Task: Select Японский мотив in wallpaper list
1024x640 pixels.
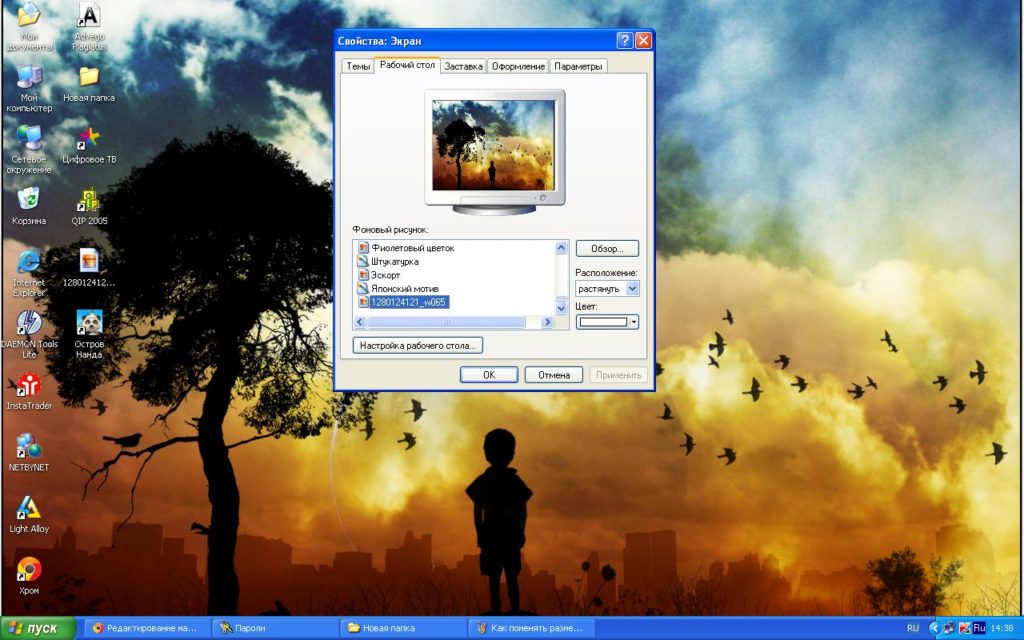Action: [404, 288]
